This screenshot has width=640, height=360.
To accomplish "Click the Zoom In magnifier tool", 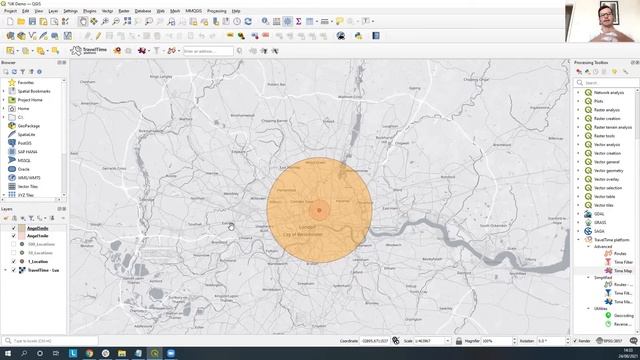I will (105, 21).
